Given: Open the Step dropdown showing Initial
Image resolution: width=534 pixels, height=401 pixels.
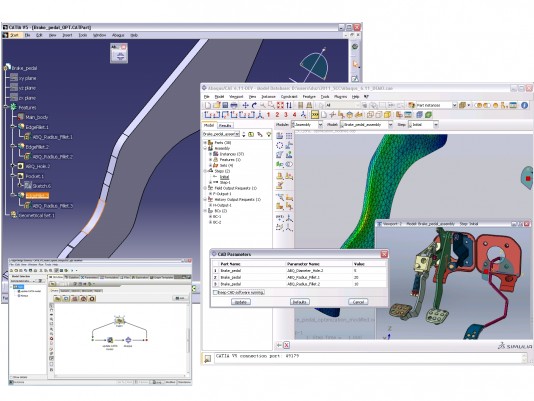Looking at the screenshot, I should coord(423,125).
